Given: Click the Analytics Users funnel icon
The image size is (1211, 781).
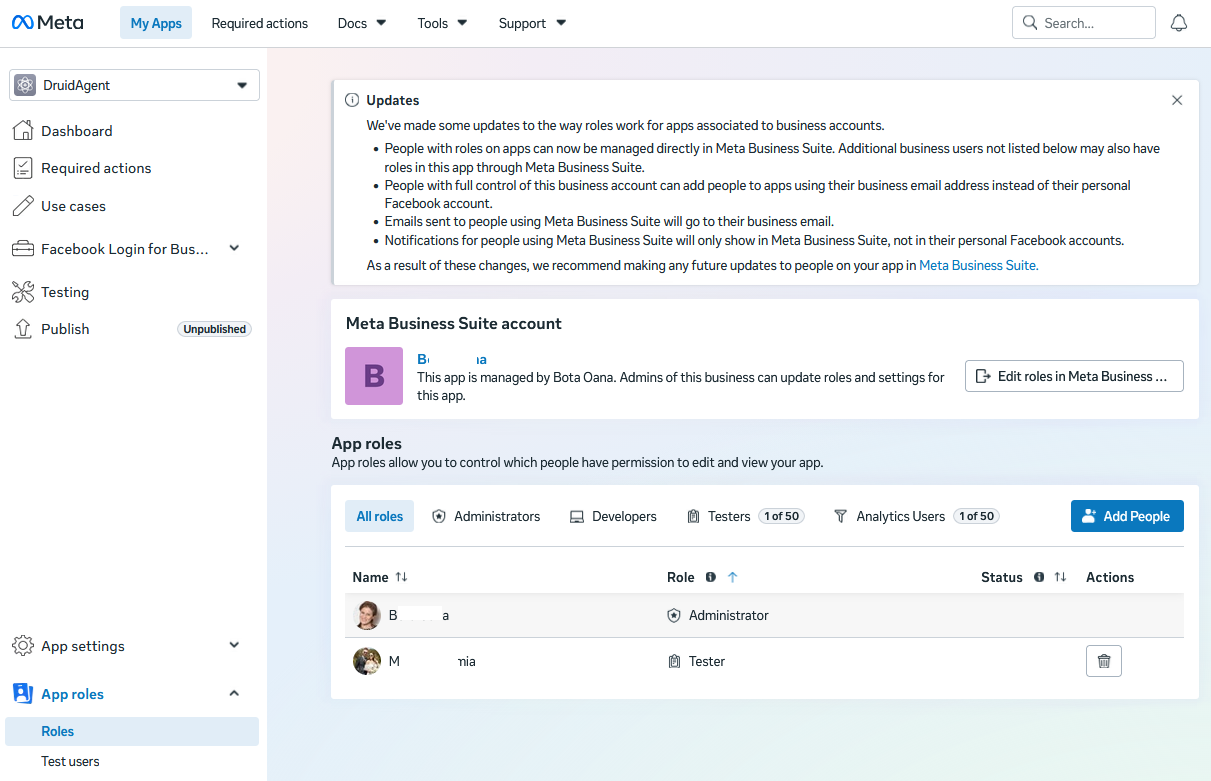Looking at the screenshot, I should [x=841, y=517].
